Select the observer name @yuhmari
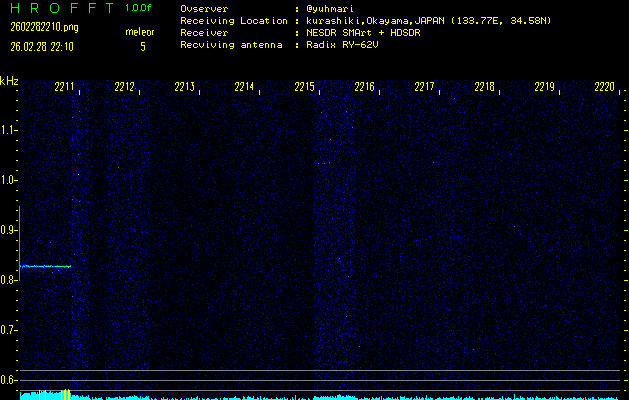Screen dimensions: 629x400 coord(330,9)
